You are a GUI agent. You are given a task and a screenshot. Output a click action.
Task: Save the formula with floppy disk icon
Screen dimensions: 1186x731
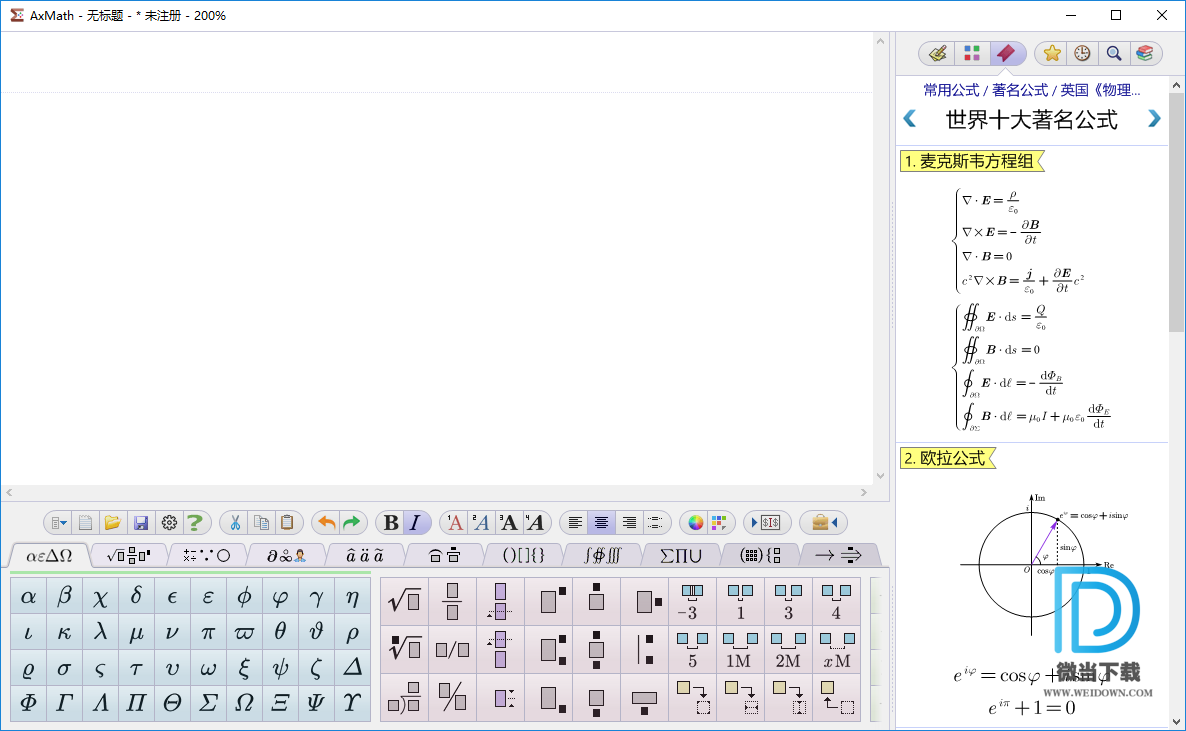pyautogui.click(x=141, y=523)
